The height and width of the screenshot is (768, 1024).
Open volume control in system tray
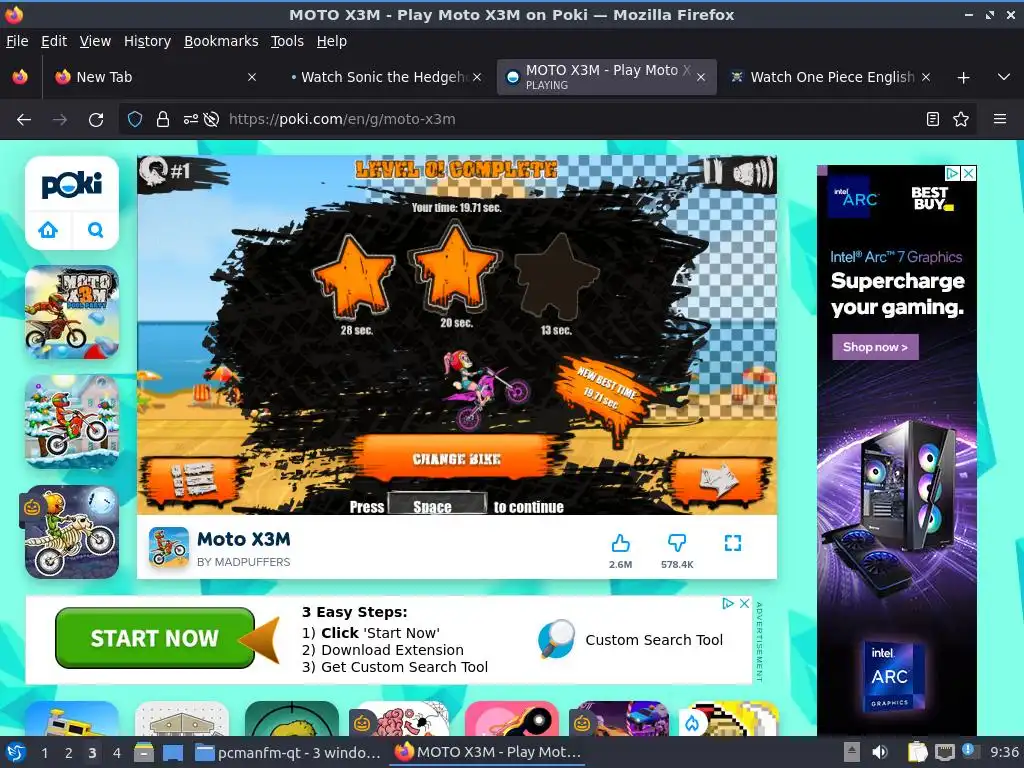click(880, 752)
